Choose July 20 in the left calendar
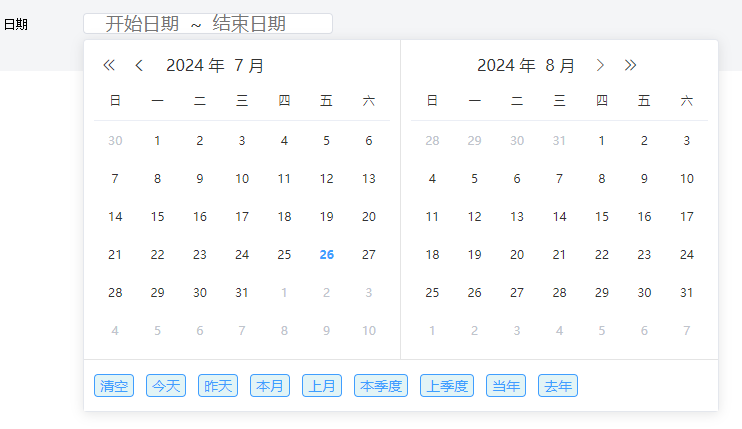This screenshot has width=742, height=429. (x=369, y=217)
